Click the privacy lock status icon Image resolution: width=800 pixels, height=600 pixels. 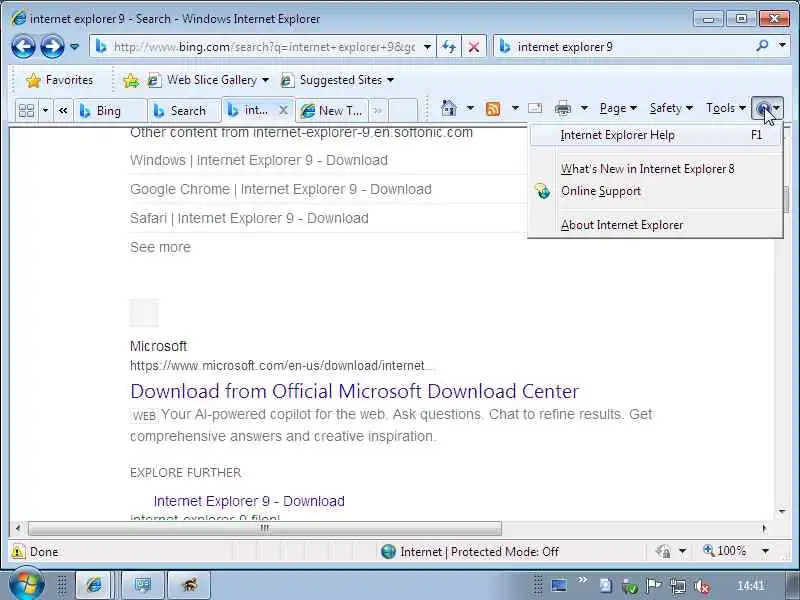[x=663, y=551]
